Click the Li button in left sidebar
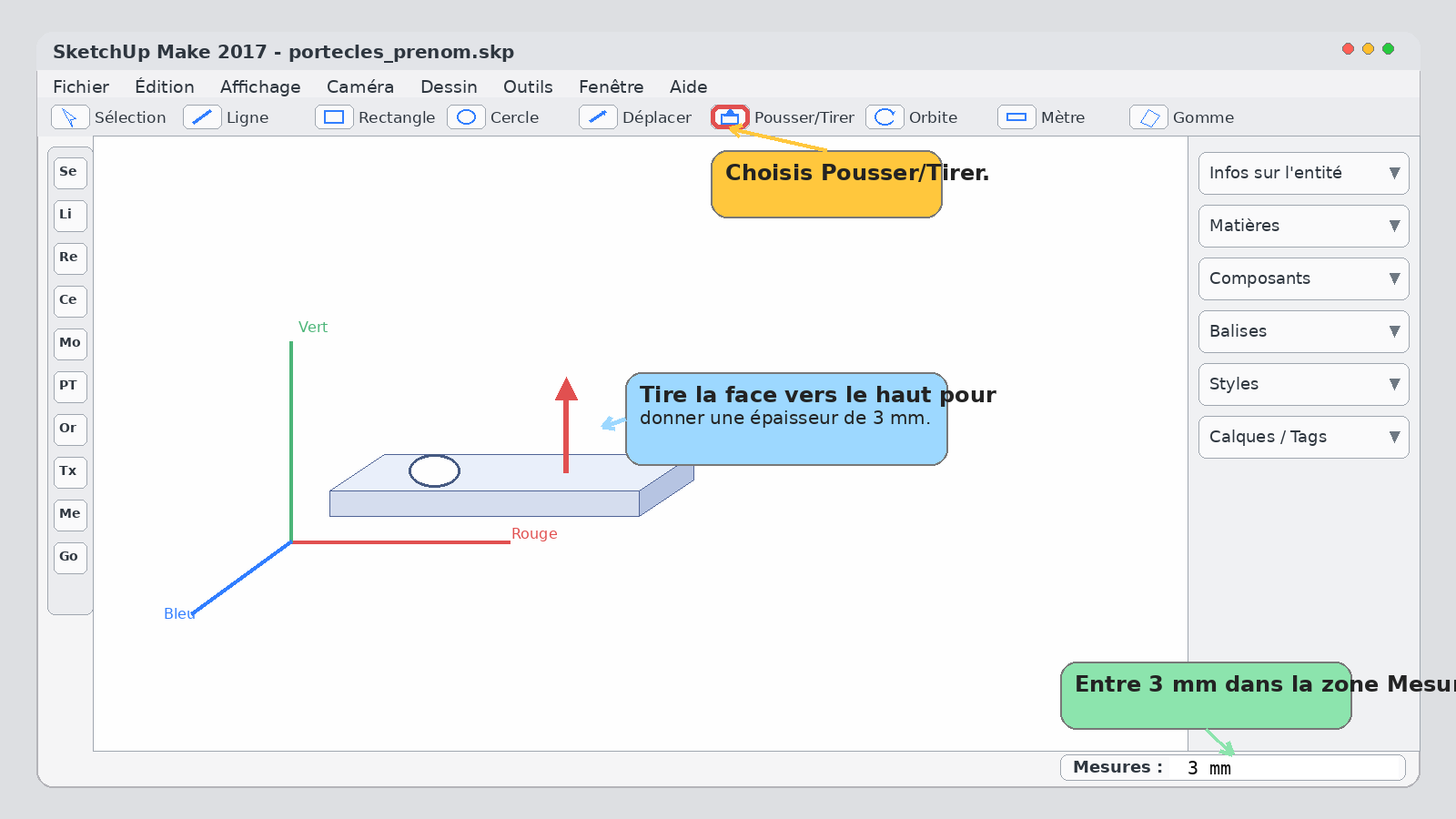The width and height of the screenshot is (1456, 819). [70, 216]
